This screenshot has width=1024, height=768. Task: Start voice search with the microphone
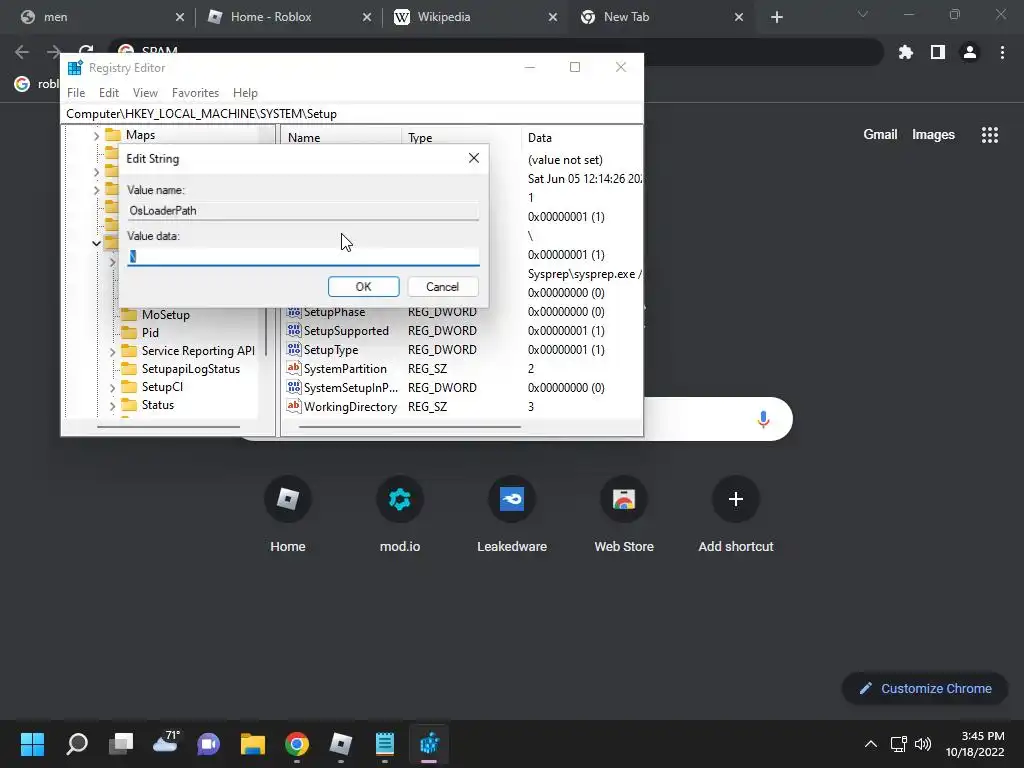(x=763, y=419)
